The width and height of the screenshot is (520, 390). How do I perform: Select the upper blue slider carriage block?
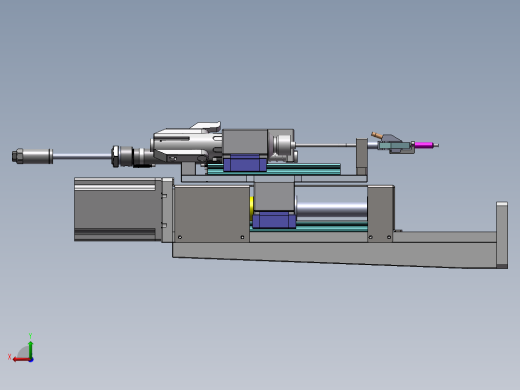click(245, 164)
